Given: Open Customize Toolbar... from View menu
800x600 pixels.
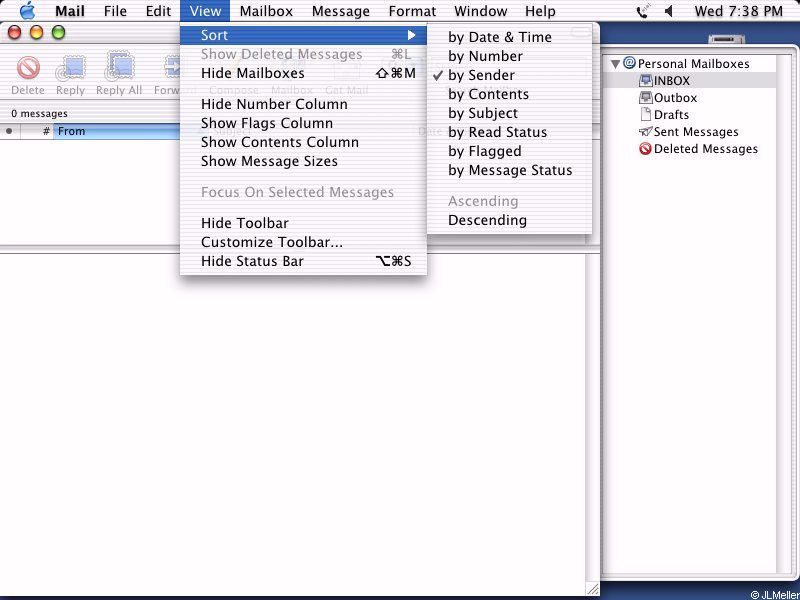Looking at the screenshot, I should point(304,242).
